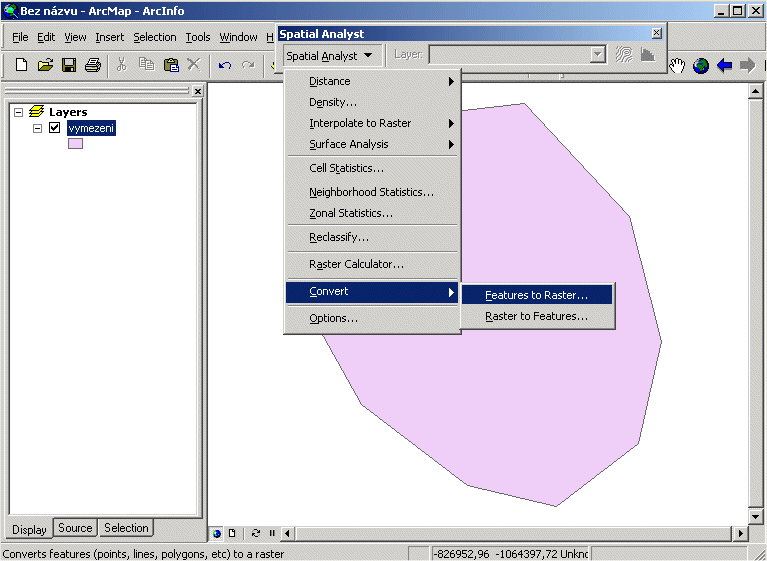Click the map's scroll down arrow

(x=755, y=516)
